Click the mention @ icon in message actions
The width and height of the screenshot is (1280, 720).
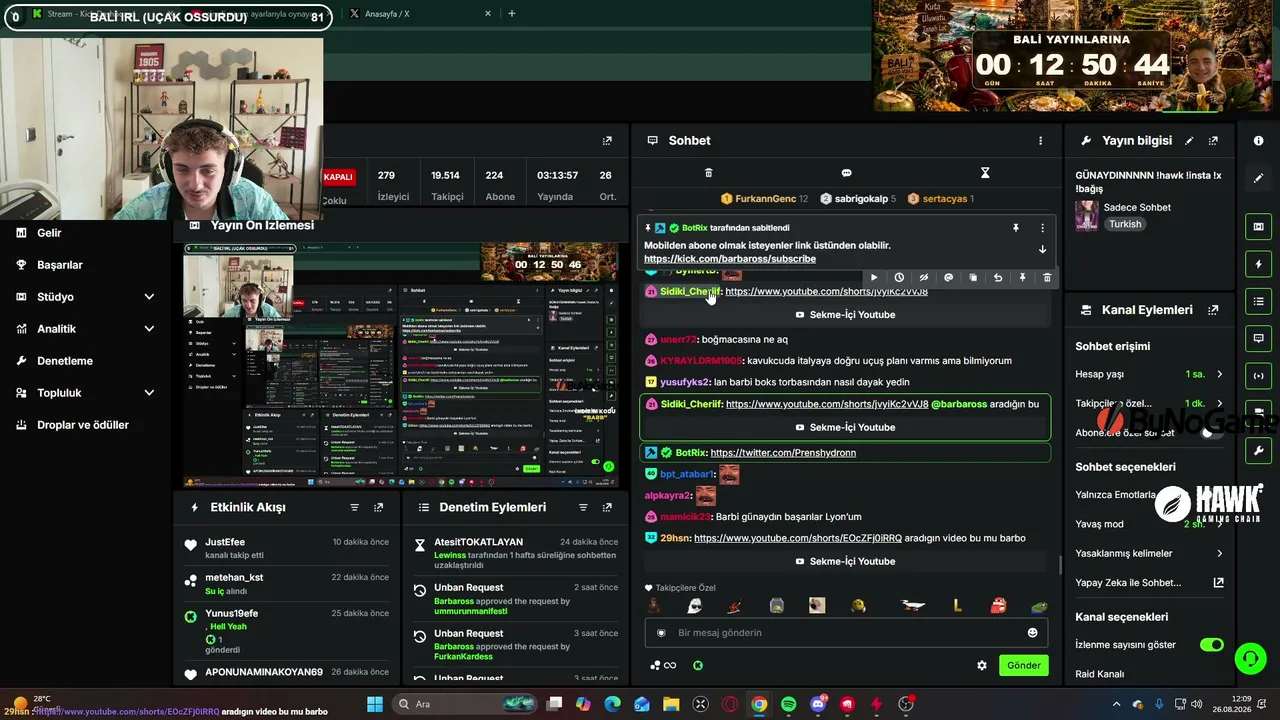(948, 277)
